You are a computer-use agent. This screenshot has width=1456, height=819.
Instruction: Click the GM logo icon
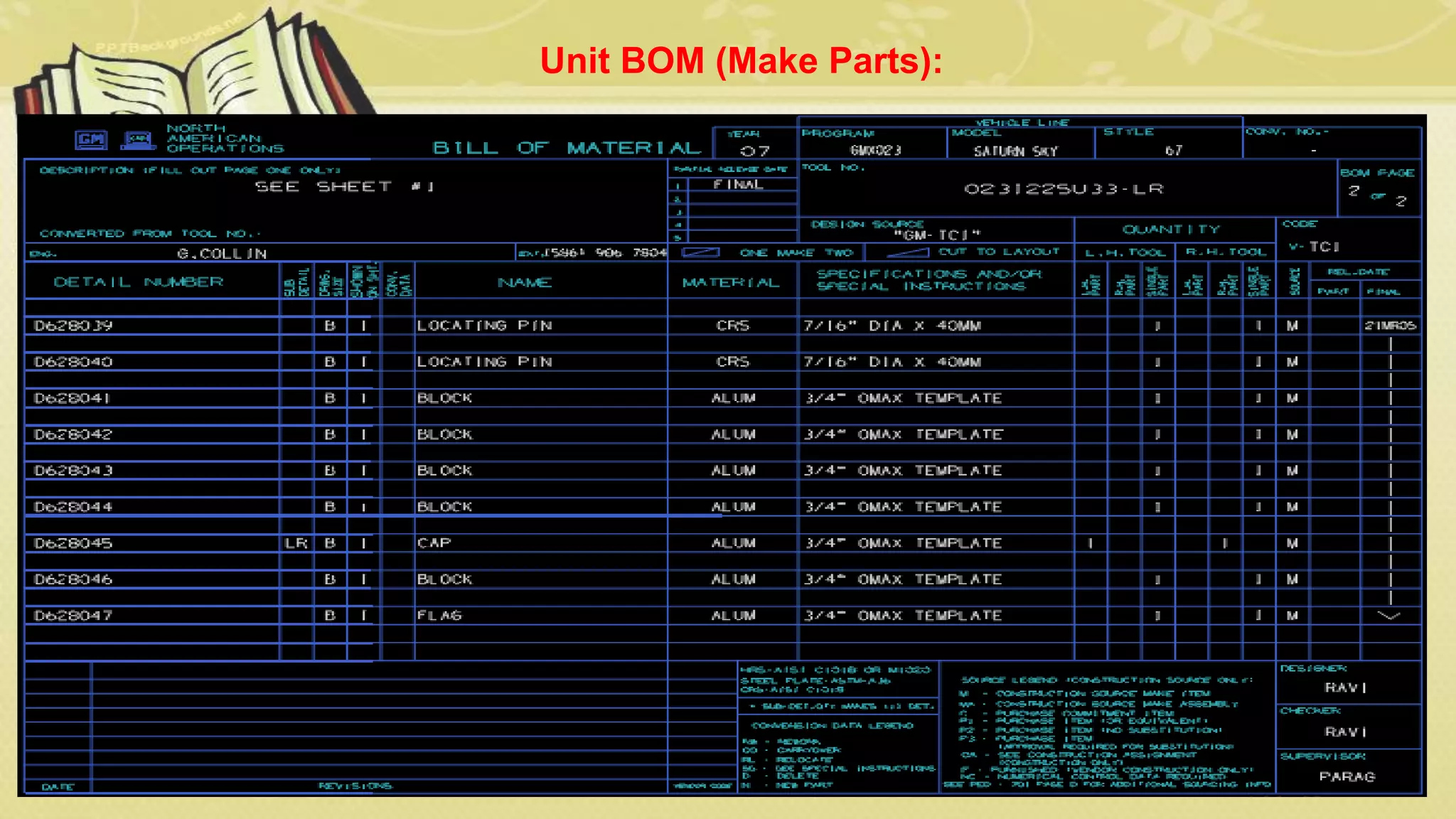click(x=91, y=139)
